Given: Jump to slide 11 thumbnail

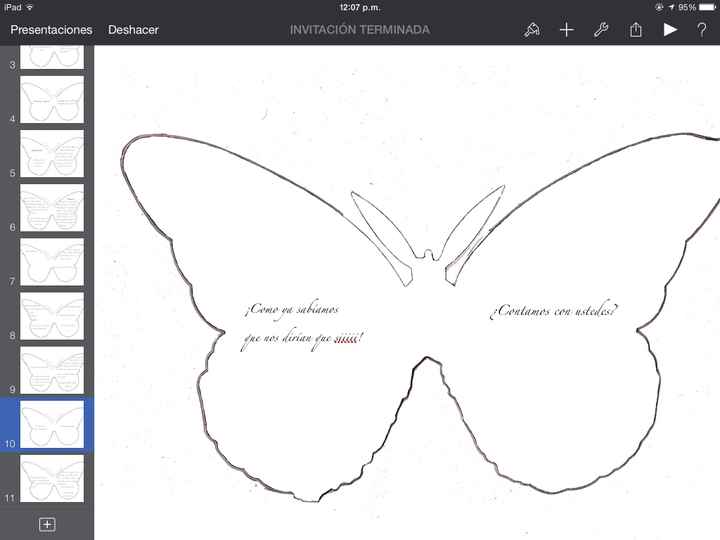Looking at the screenshot, I should pyautogui.click(x=52, y=478).
